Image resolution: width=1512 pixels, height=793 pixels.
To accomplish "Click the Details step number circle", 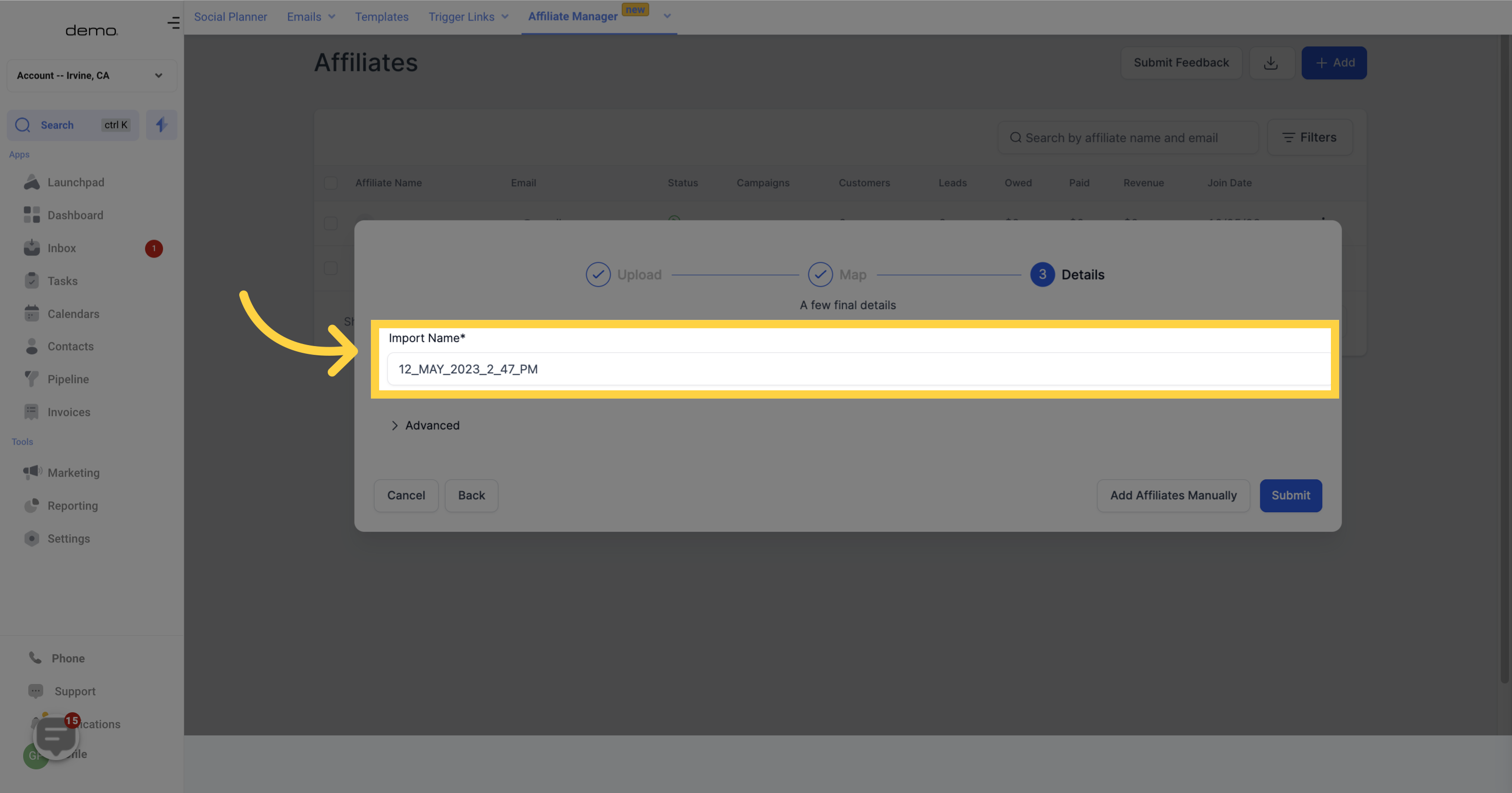I will tap(1042, 275).
